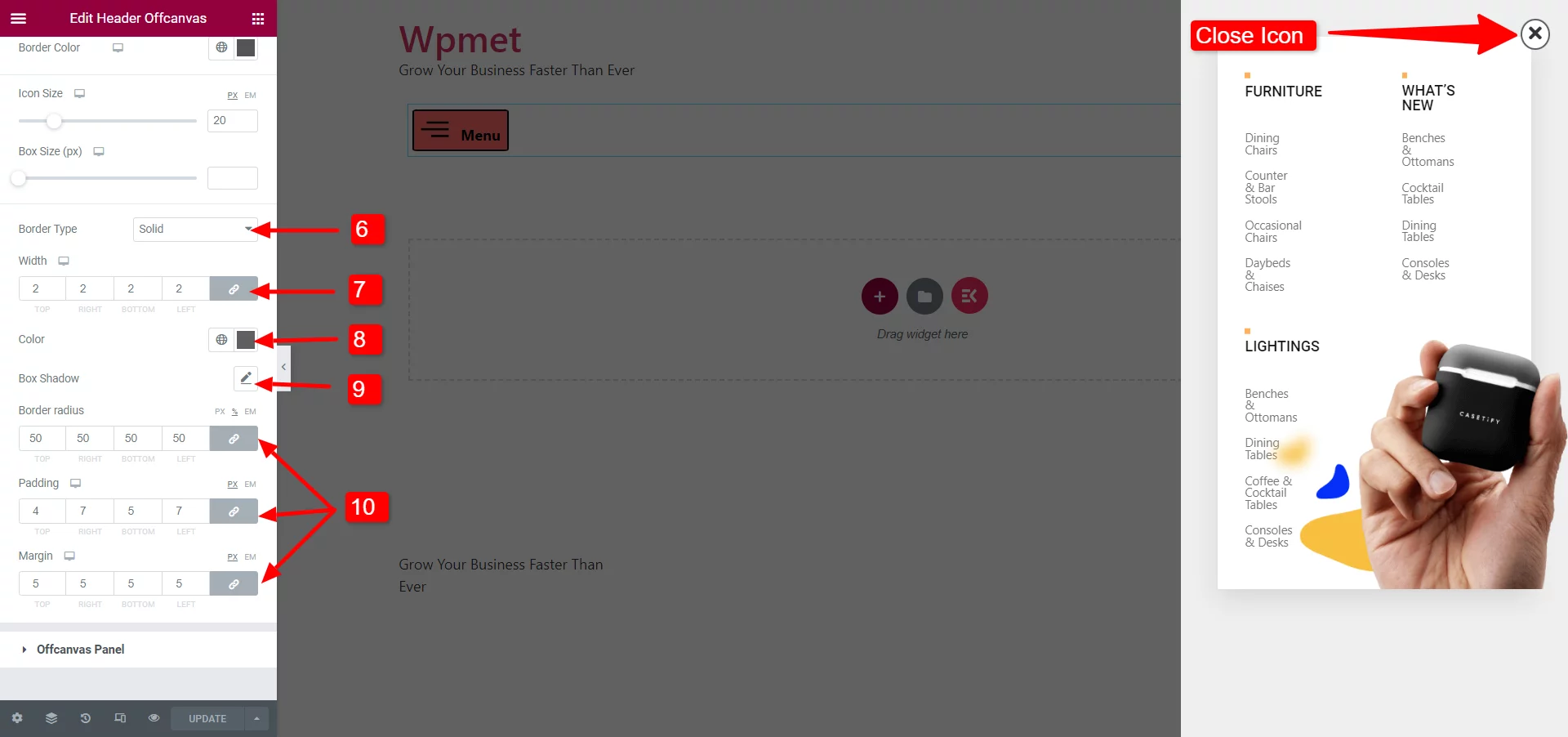The image size is (1568, 737).
Task: Select PX unit for Margin
Action: coord(233,557)
